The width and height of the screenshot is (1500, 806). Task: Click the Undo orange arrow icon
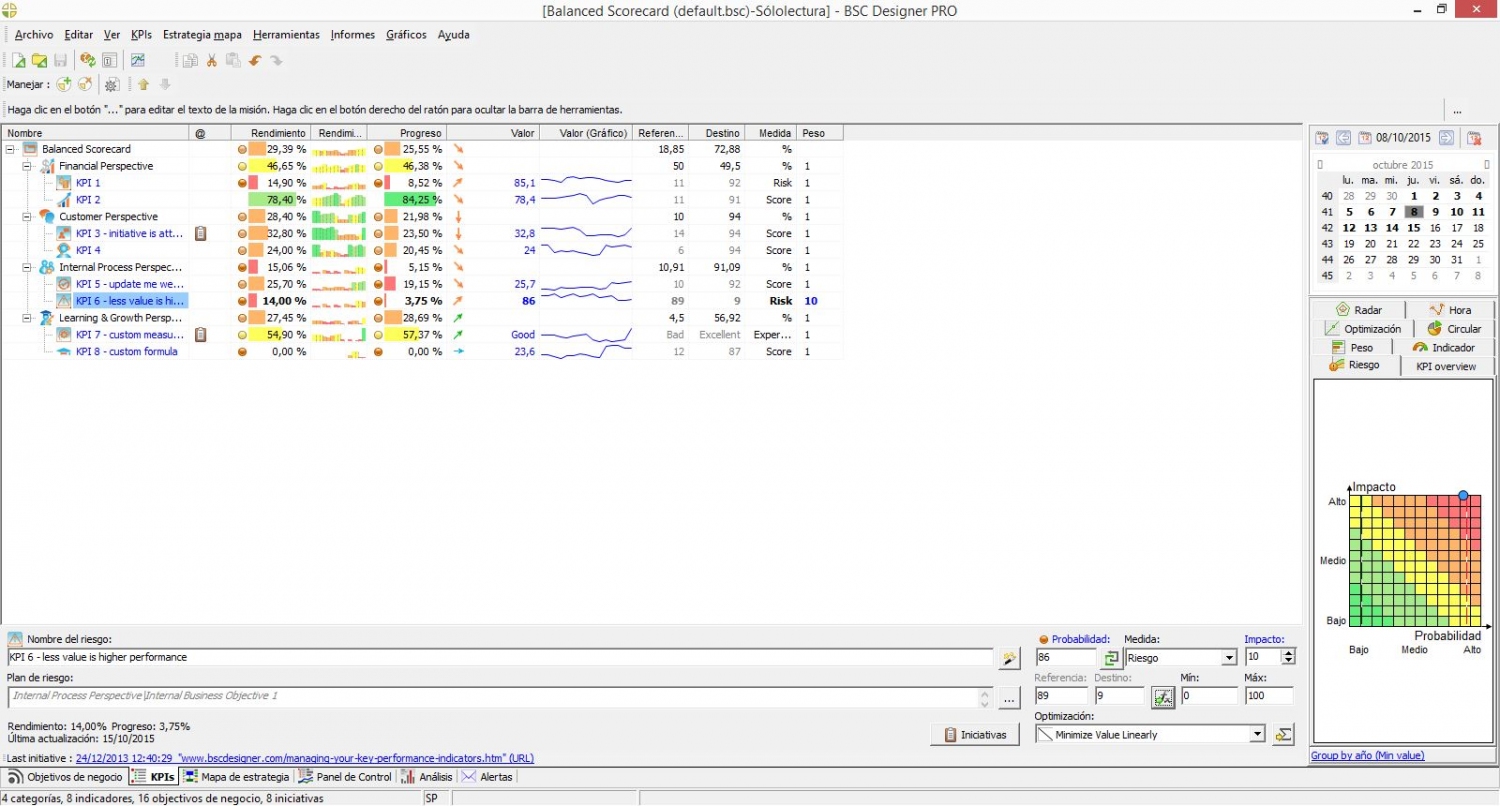click(x=255, y=61)
